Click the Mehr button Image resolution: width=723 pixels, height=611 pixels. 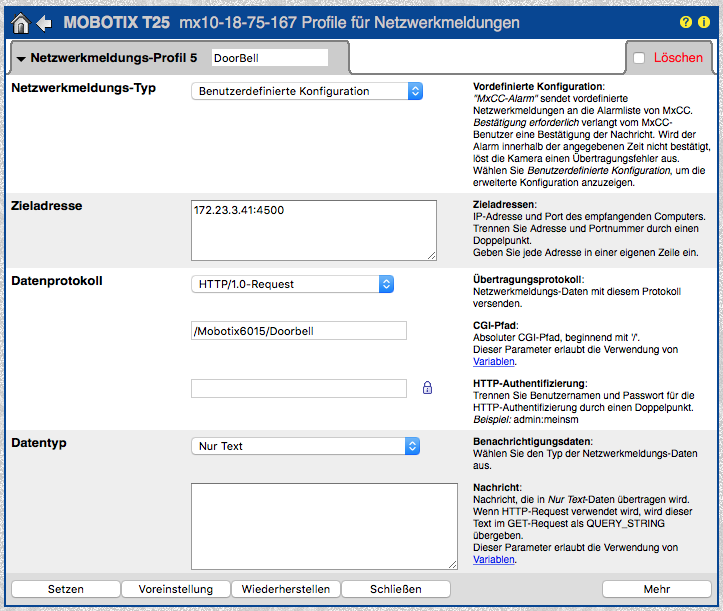[x=657, y=589]
